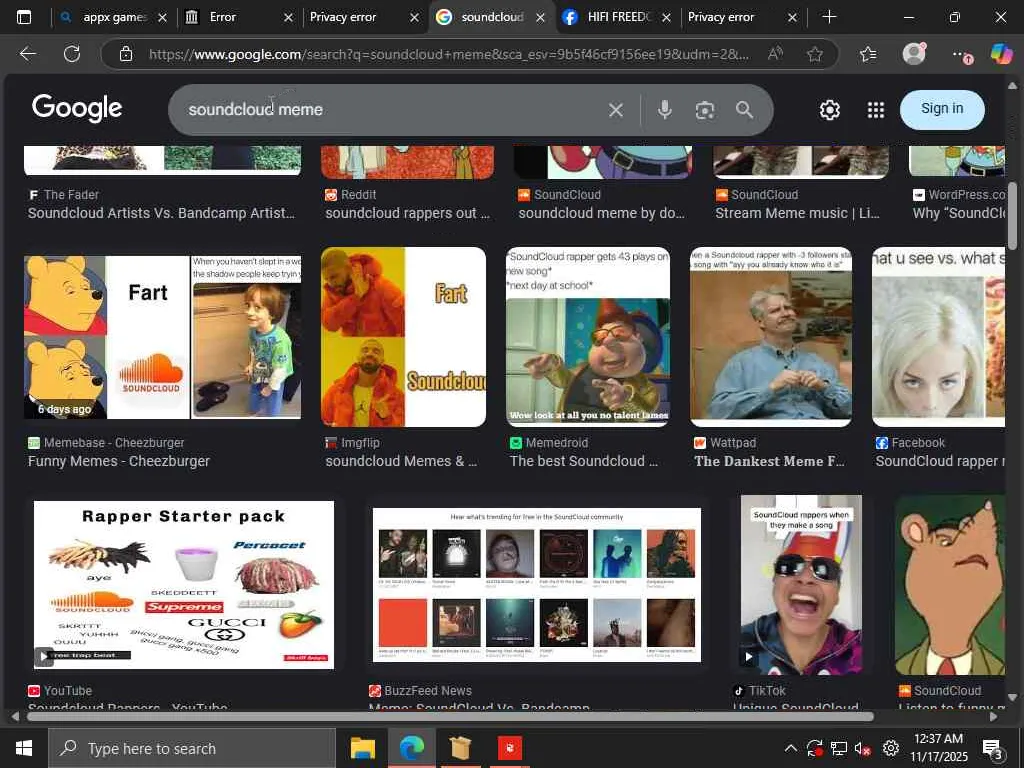Open notification center icon

point(993,749)
